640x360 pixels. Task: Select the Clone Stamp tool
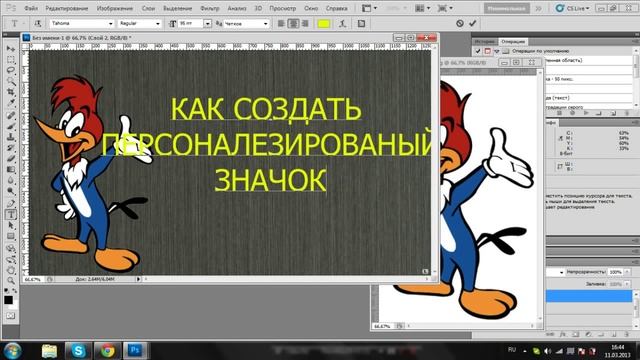(11, 138)
